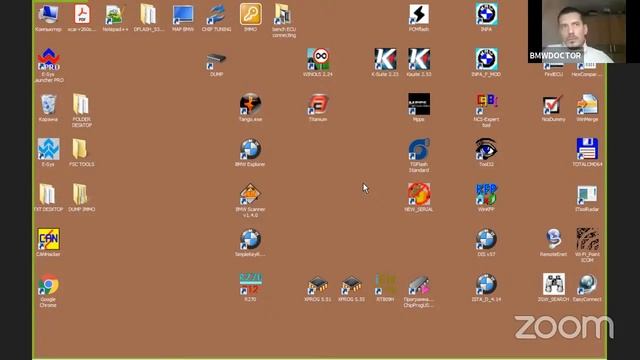The height and width of the screenshot is (360, 640).
Task: Open FOLDER DESKTOP folder
Action: tap(81, 104)
